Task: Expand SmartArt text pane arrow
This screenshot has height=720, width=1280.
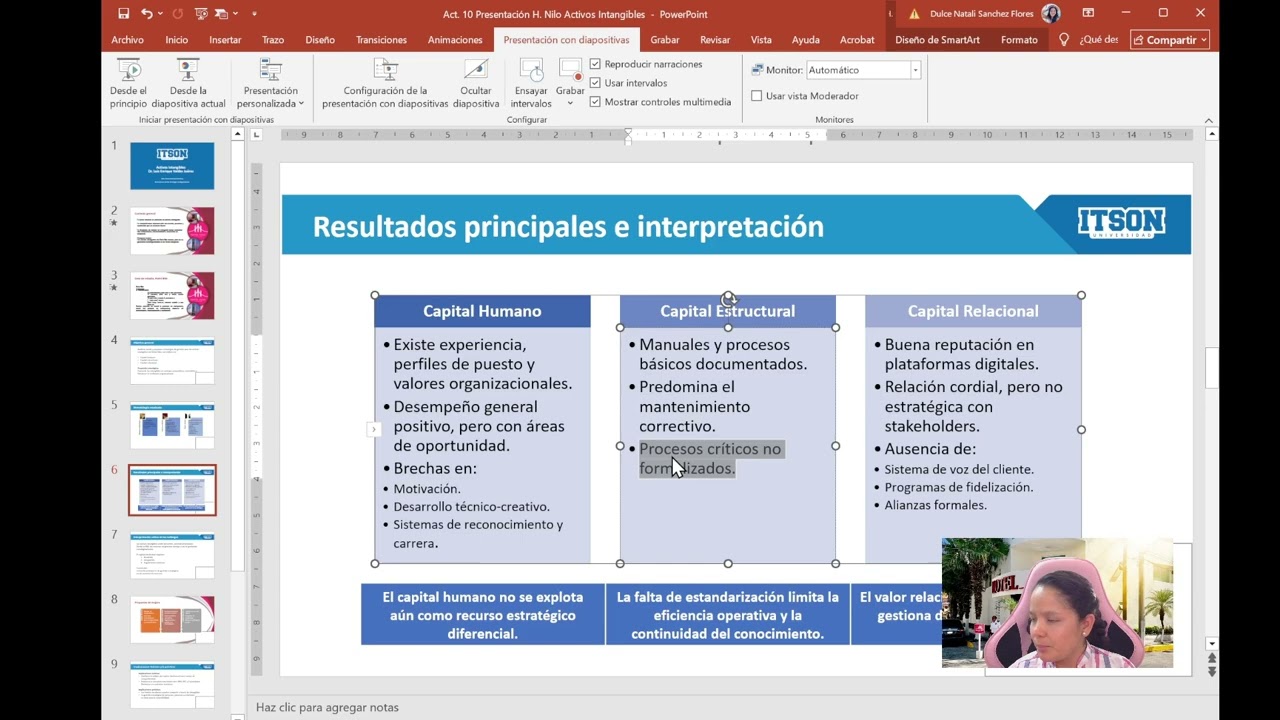Action: click(x=374, y=429)
